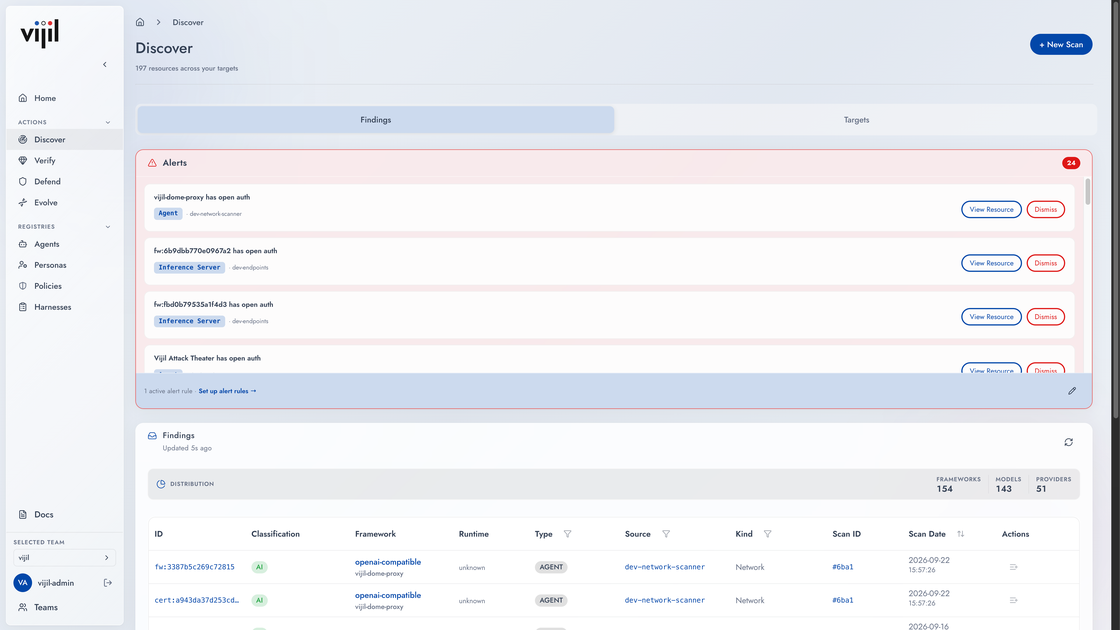This screenshot has width=1120, height=630.
Task: Open actions menu for cert:a943da37d253cd row
Action: 1013,600
